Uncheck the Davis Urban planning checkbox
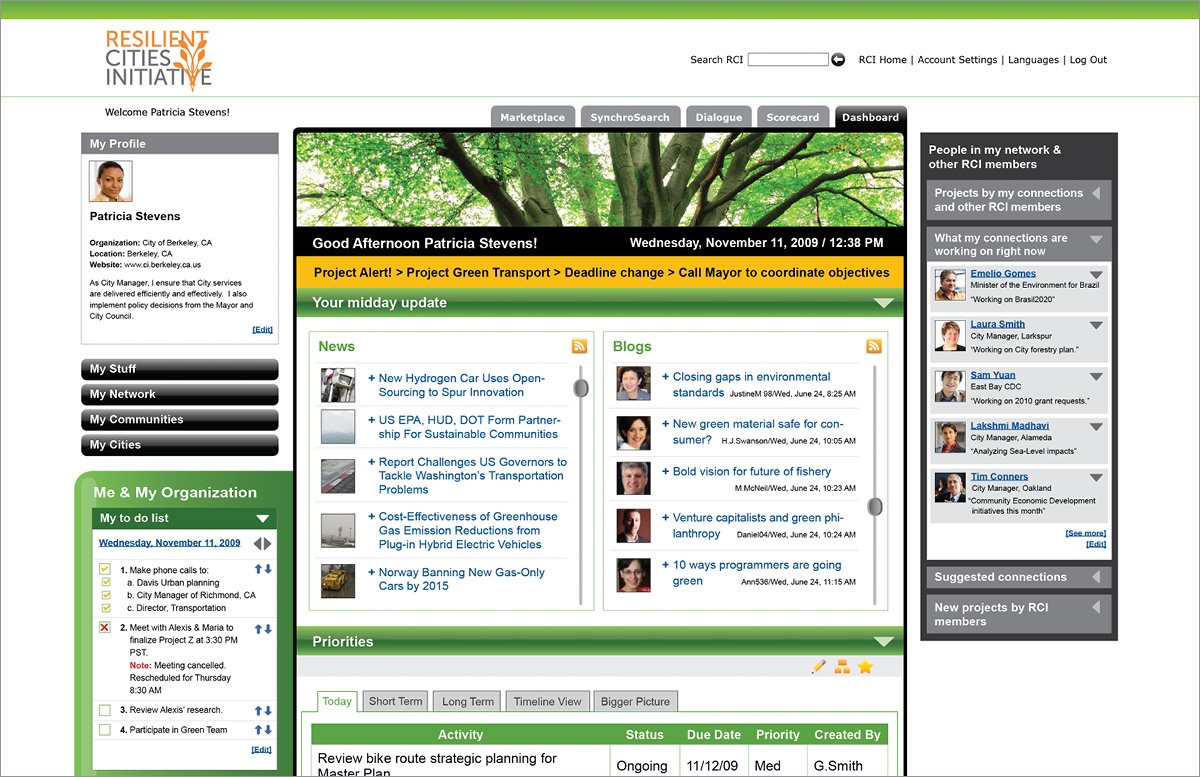The width and height of the screenshot is (1200, 777). point(105,582)
